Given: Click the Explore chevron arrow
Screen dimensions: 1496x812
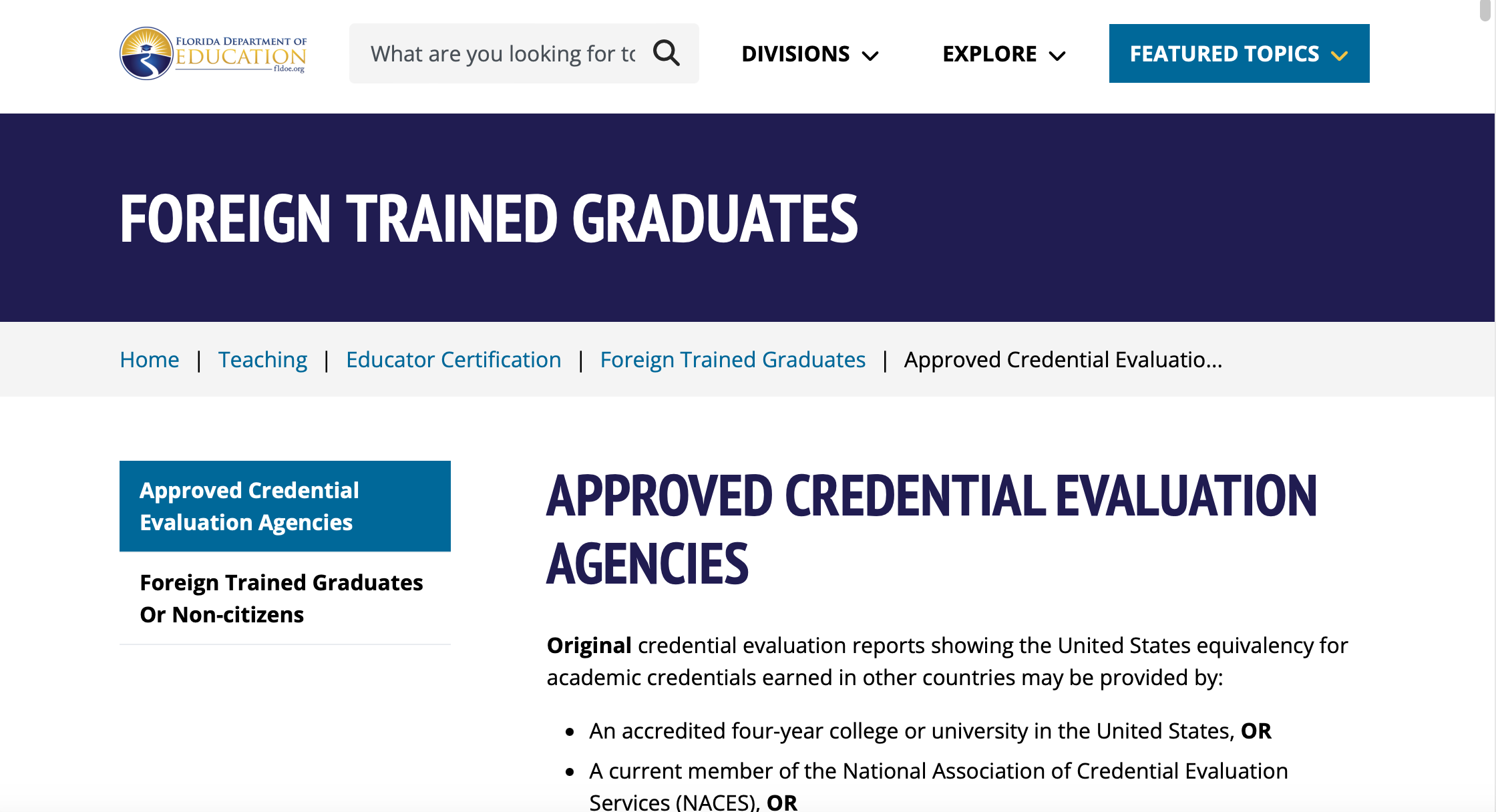Looking at the screenshot, I should (x=1057, y=55).
